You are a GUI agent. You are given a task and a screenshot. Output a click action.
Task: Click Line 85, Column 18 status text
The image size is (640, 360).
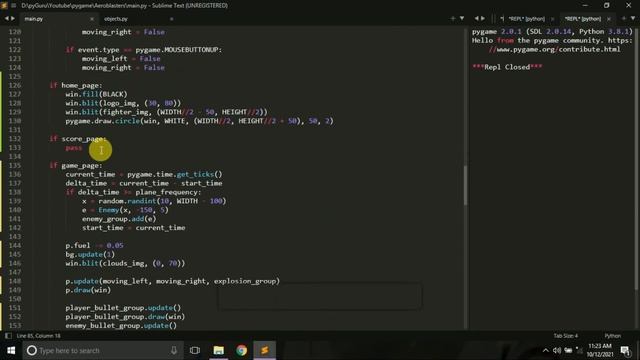click(38, 336)
